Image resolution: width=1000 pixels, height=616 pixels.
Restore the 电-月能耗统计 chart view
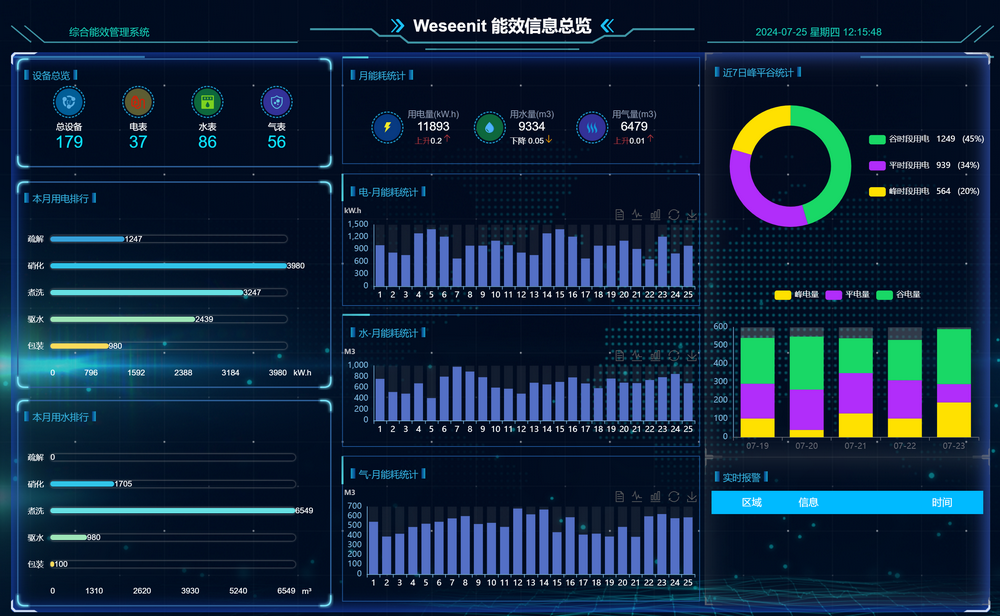[x=674, y=215]
